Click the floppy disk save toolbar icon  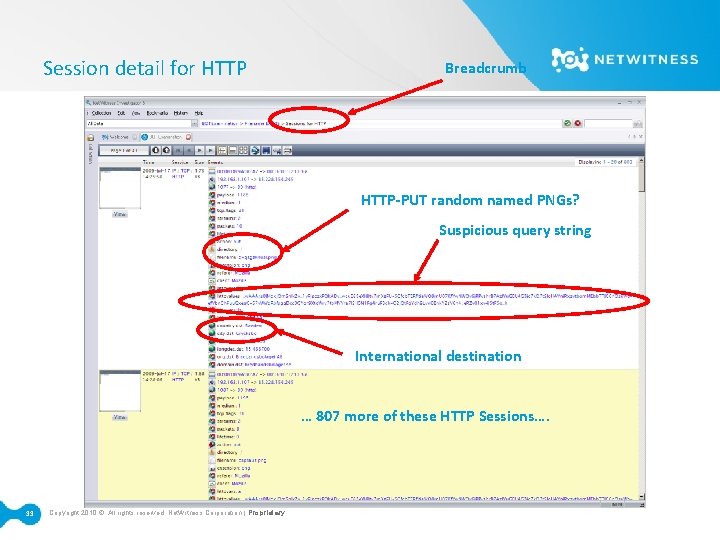pos(266,150)
